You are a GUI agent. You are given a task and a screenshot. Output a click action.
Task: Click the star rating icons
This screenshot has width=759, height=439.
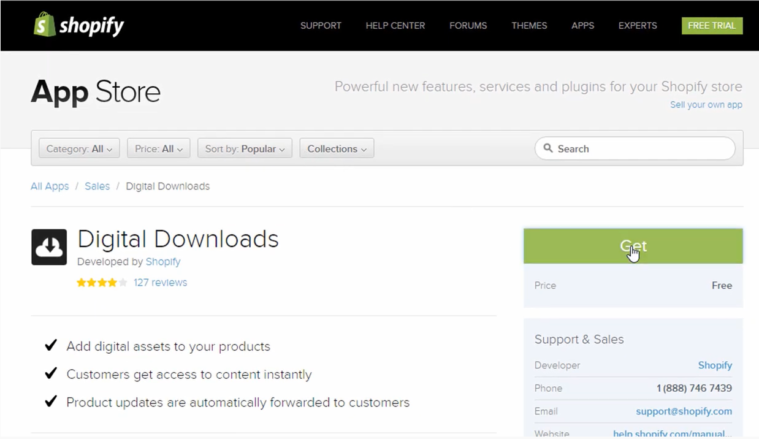(x=102, y=283)
